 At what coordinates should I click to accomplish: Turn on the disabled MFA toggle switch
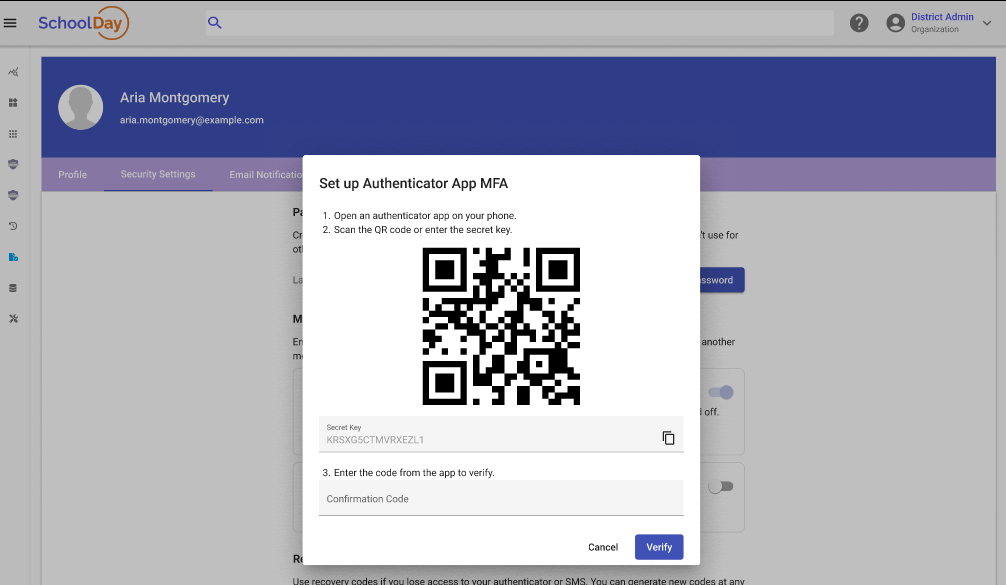click(x=720, y=487)
